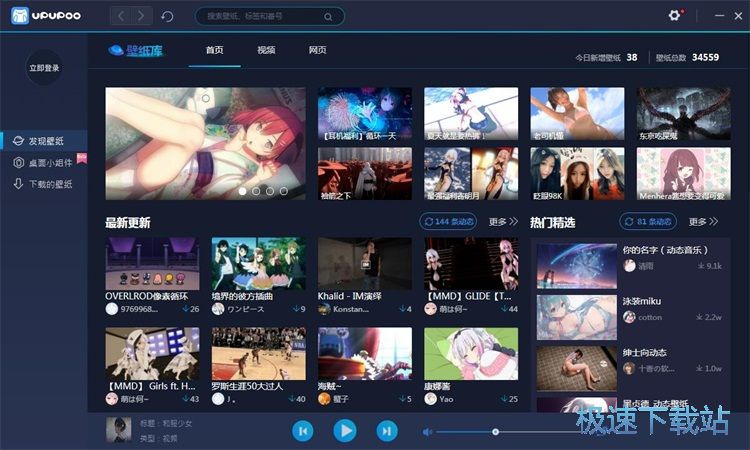Open the OVERLROD像素循环 wallpaper
750x450 pixels.
coord(152,263)
